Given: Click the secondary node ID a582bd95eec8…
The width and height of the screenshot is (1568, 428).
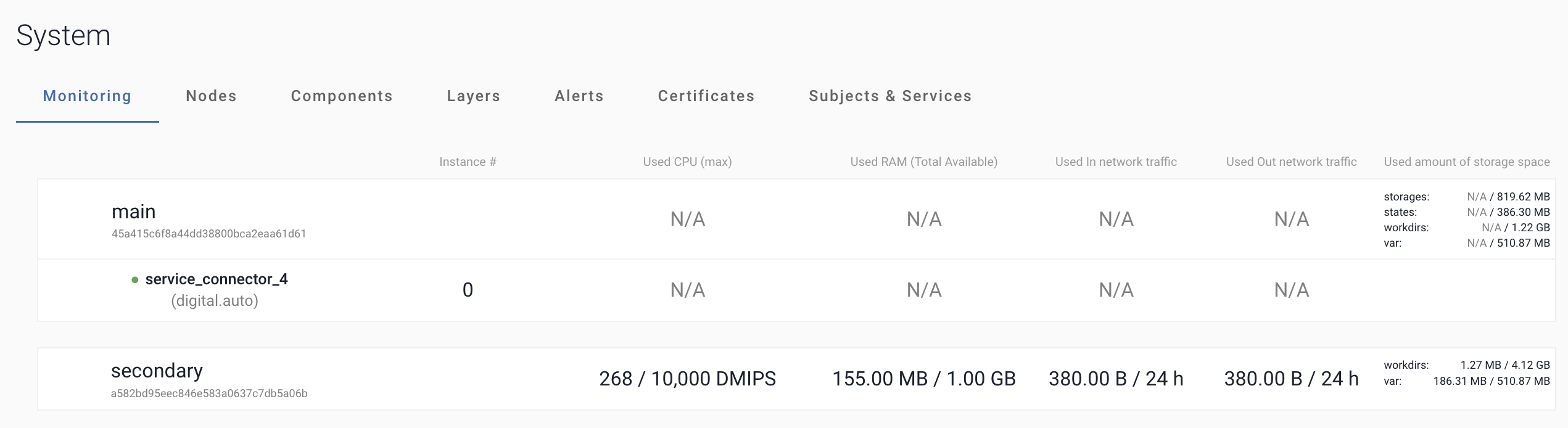Looking at the screenshot, I should pos(209,393).
